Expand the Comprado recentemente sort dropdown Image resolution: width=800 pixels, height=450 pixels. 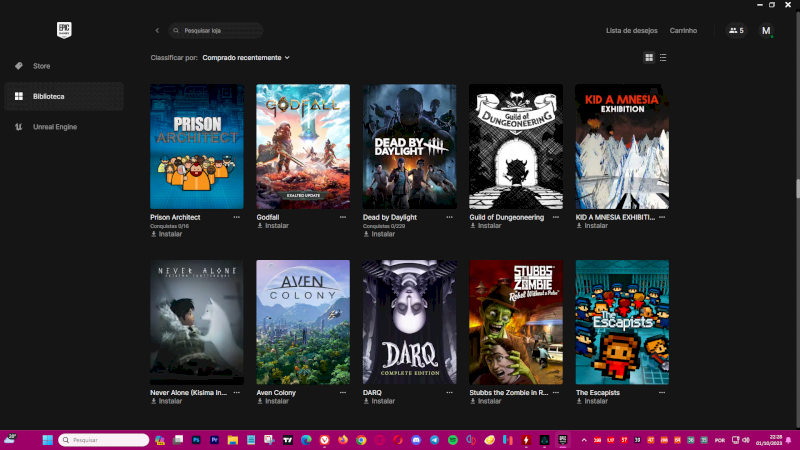(246, 58)
